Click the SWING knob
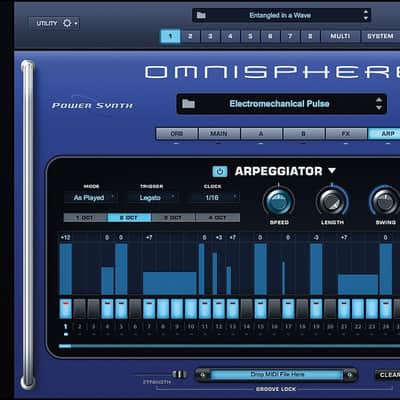This screenshot has width=400, height=400. click(385, 201)
